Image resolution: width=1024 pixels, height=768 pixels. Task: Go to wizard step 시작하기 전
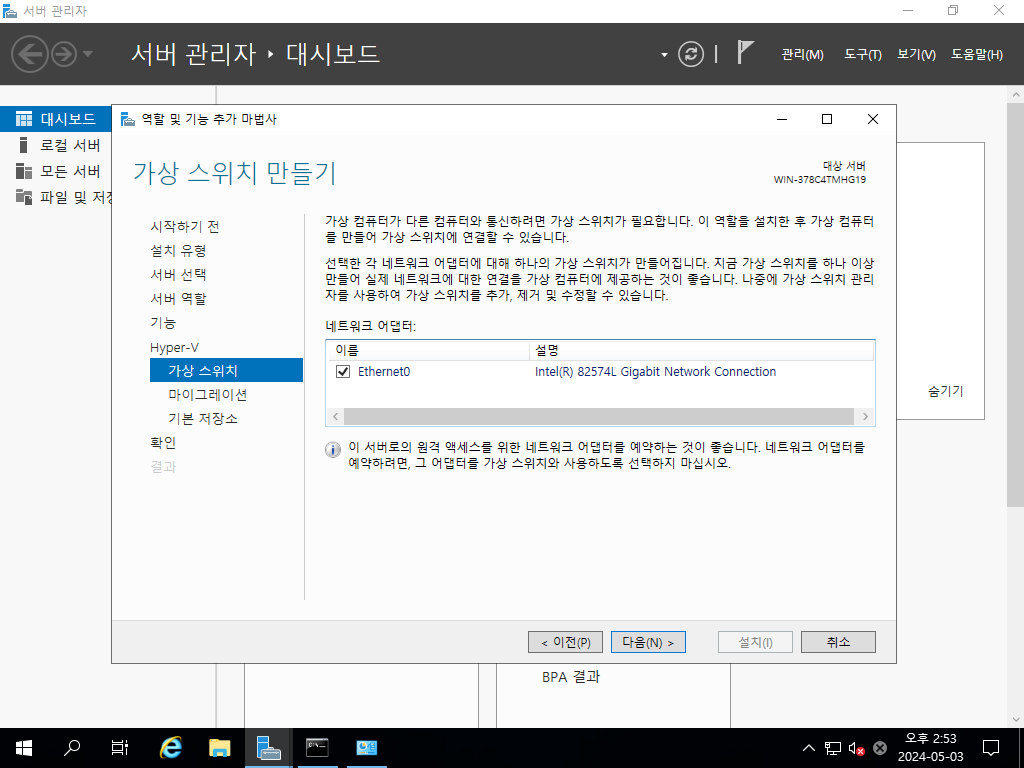click(185, 227)
